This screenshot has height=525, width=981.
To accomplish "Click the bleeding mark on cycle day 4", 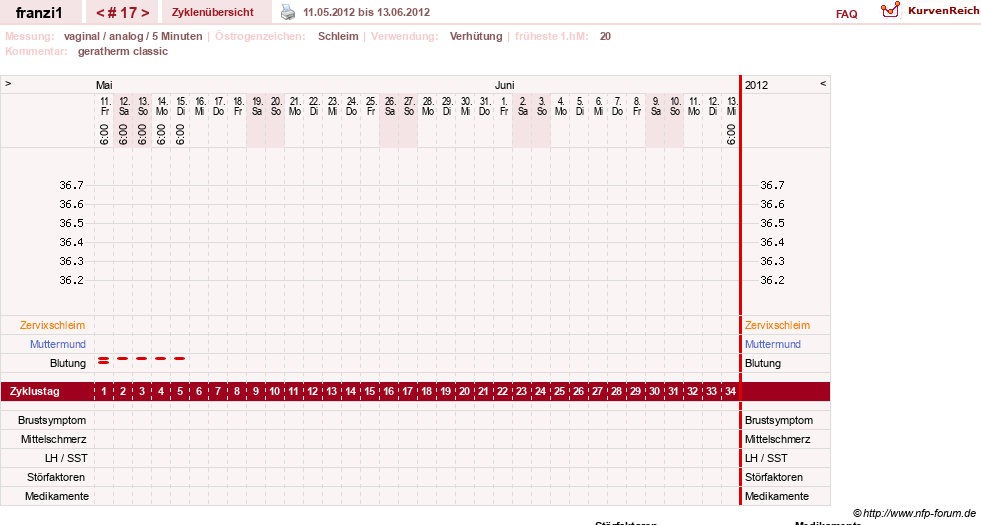I will [x=161, y=359].
